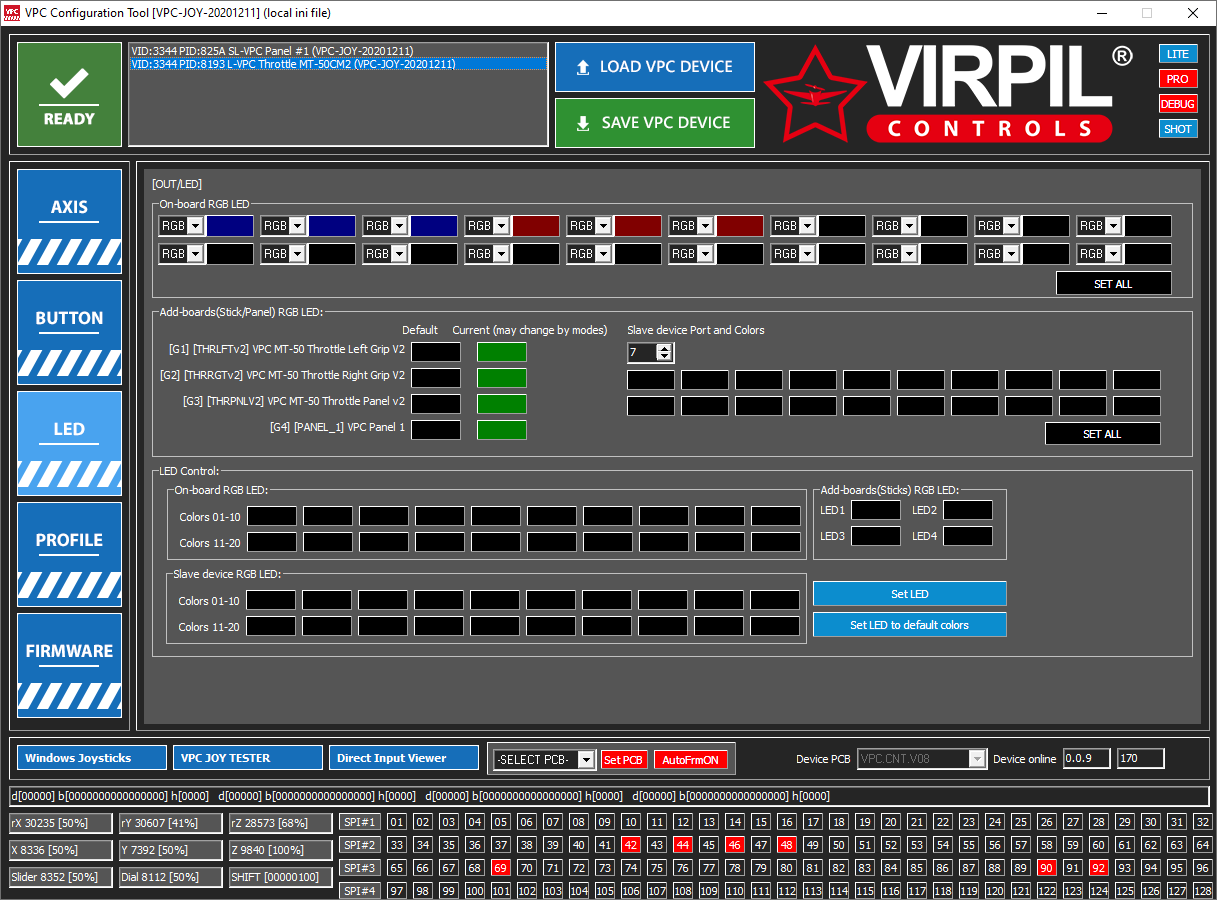Click the Slider 8352 axis readout
The height and width of the screenshot is (900, 1217).
pyautogui.click(x=61, y=877)
